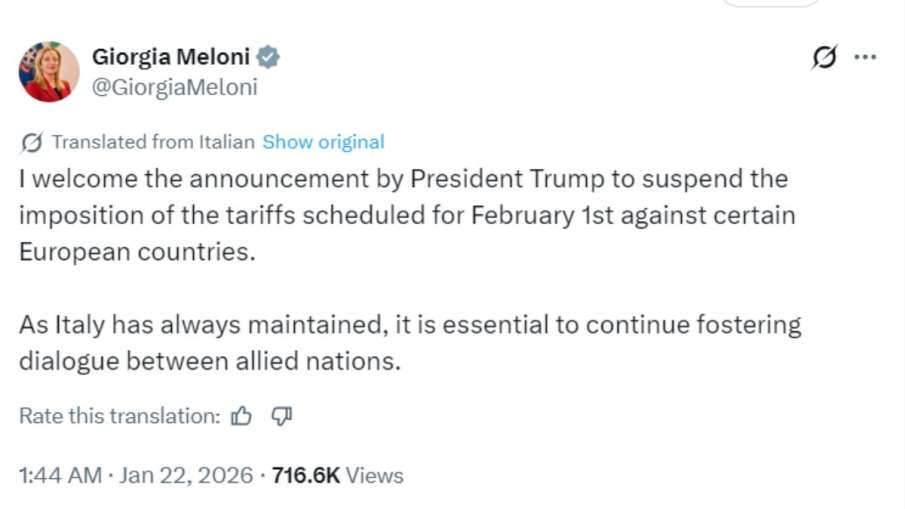
Task: Show original Italian post text
Action: (x=323, y=142)
